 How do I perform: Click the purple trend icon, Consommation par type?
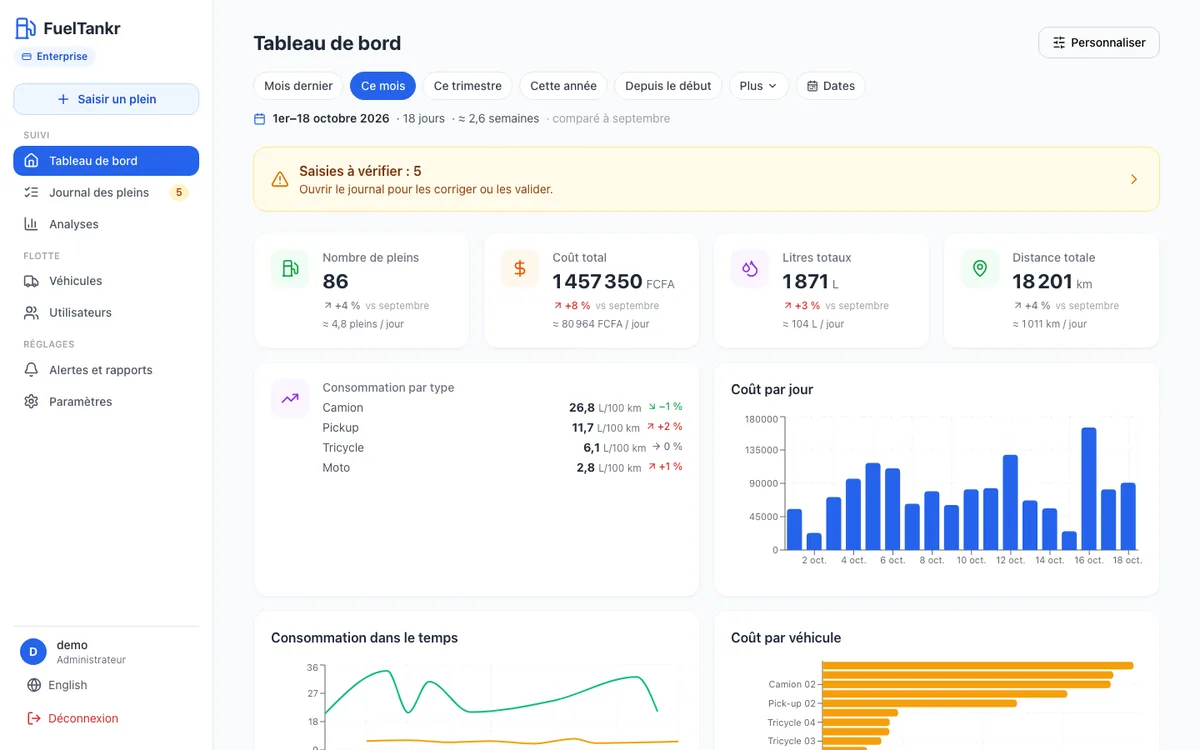point(290,399)
